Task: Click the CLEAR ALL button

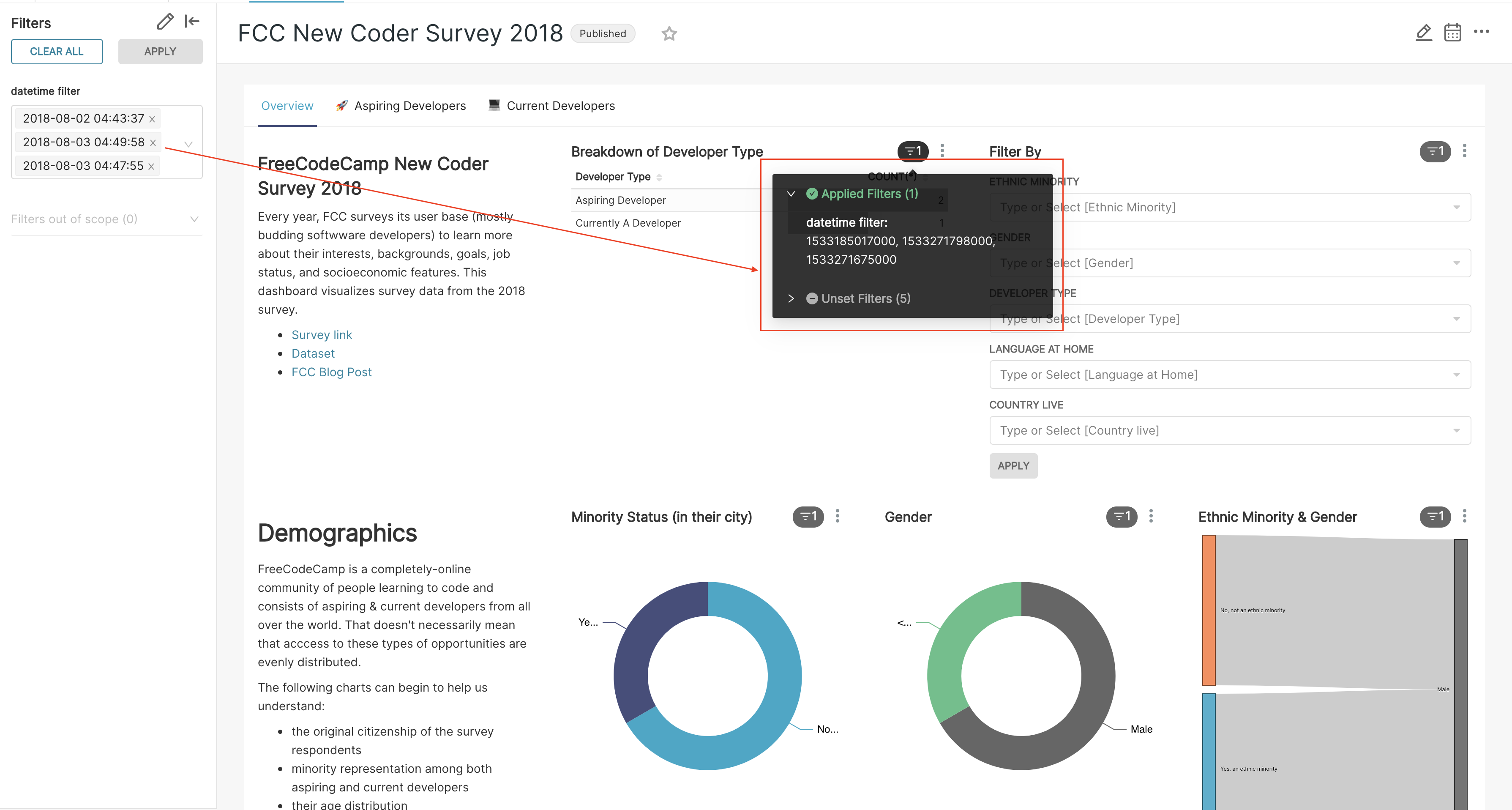Action: (x=57, y=52)
